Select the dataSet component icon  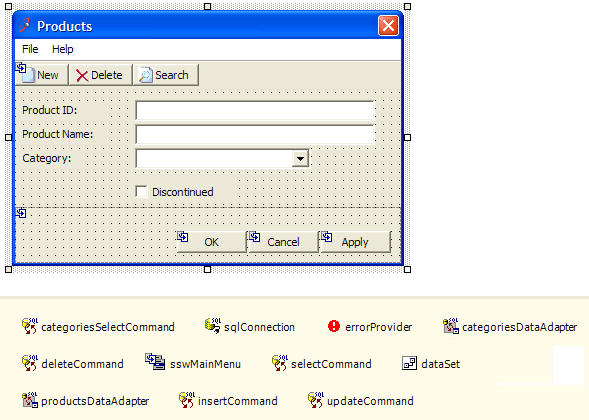tap(409, 363)
